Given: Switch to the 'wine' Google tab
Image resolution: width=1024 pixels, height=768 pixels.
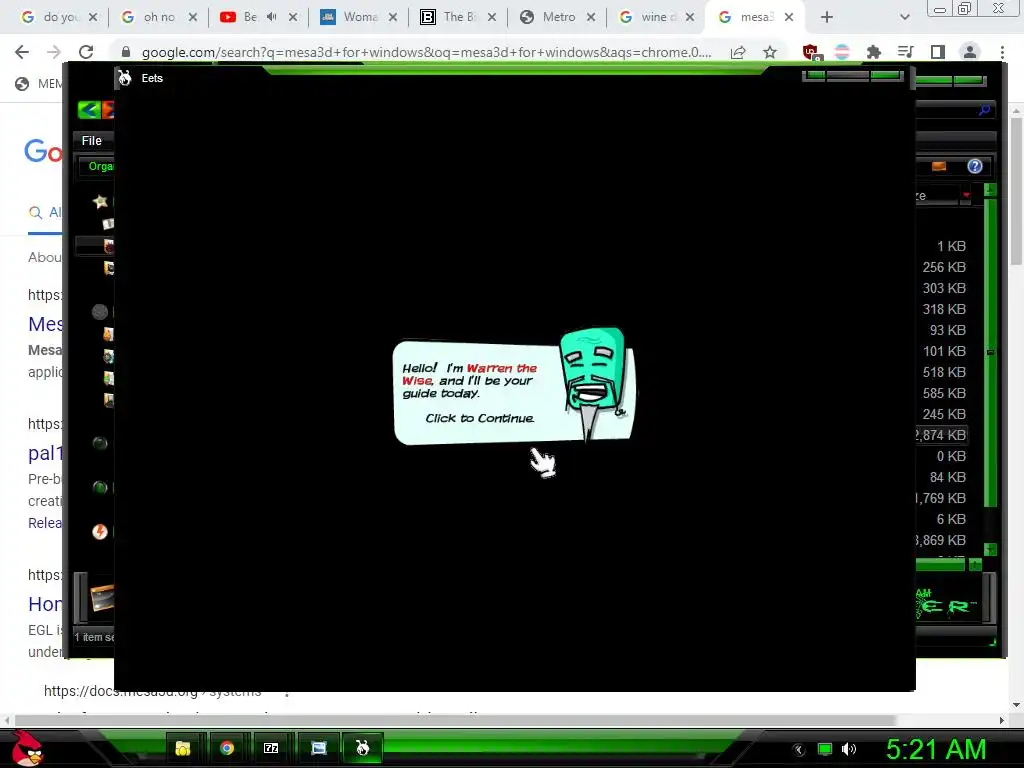Looking at the screenshot, I should [657, 17].
